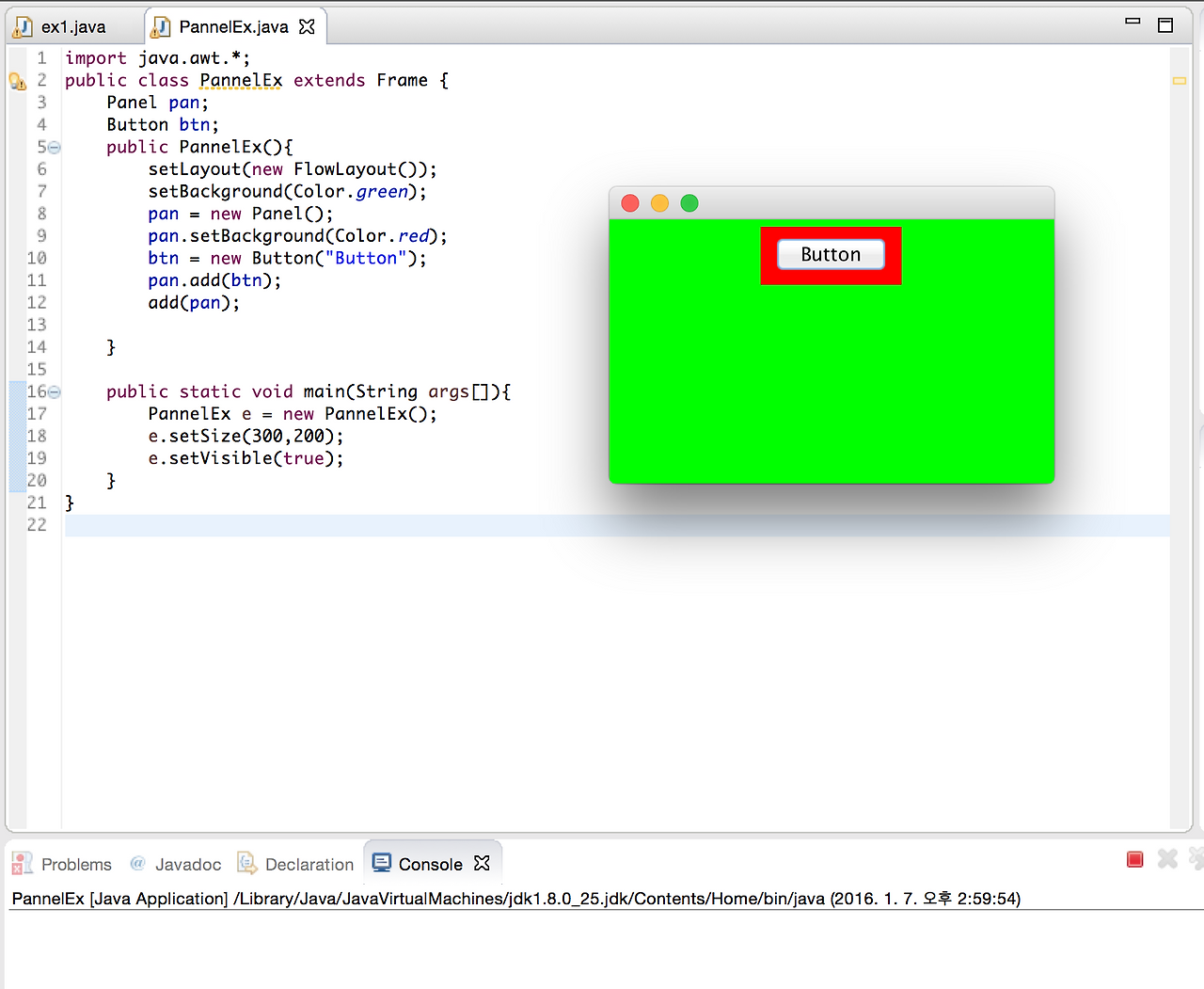Click the Console monitor icon
This screenshot has height=989, width=1204.
pyautogui.click(x=381, y=862)
